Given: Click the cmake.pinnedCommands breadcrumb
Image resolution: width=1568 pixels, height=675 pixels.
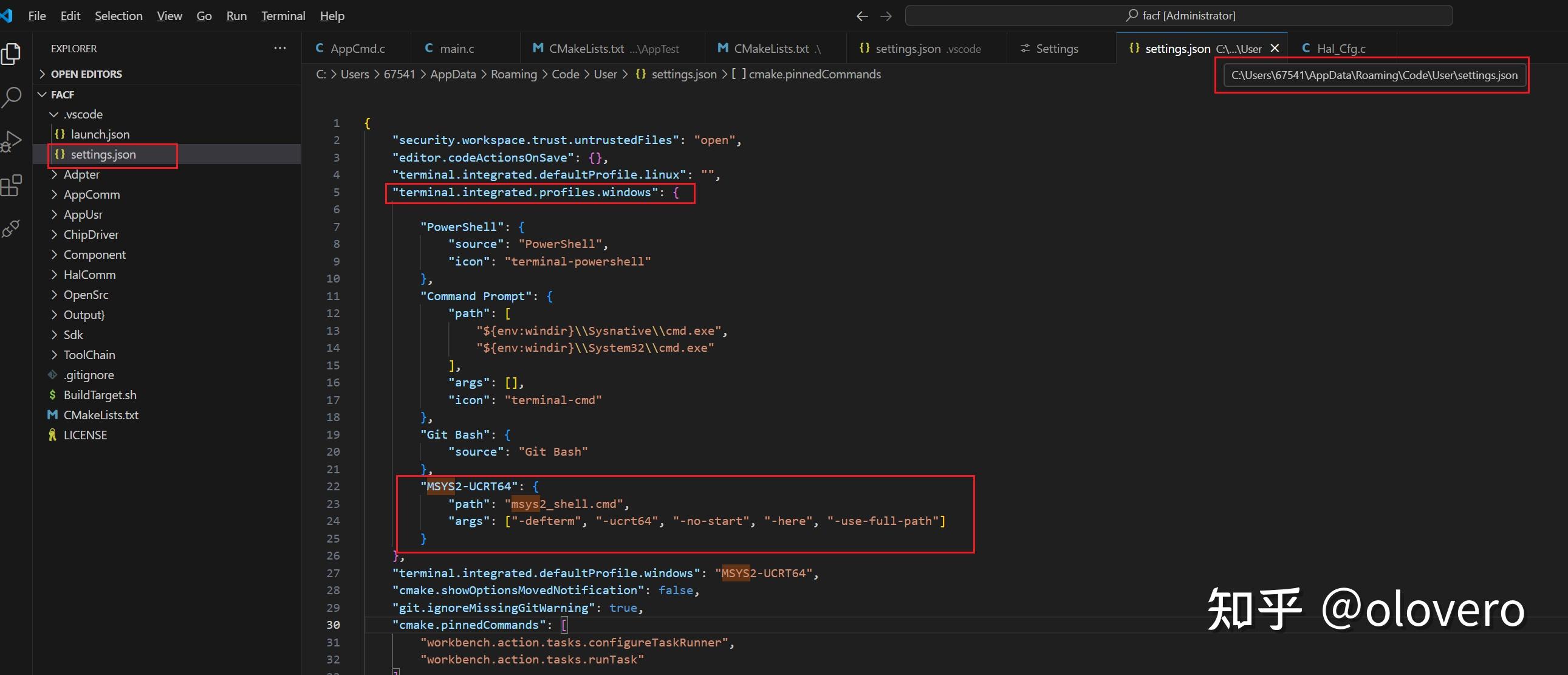Looking at the screenshot, I should pyautogui.click(x=815, y=74).
